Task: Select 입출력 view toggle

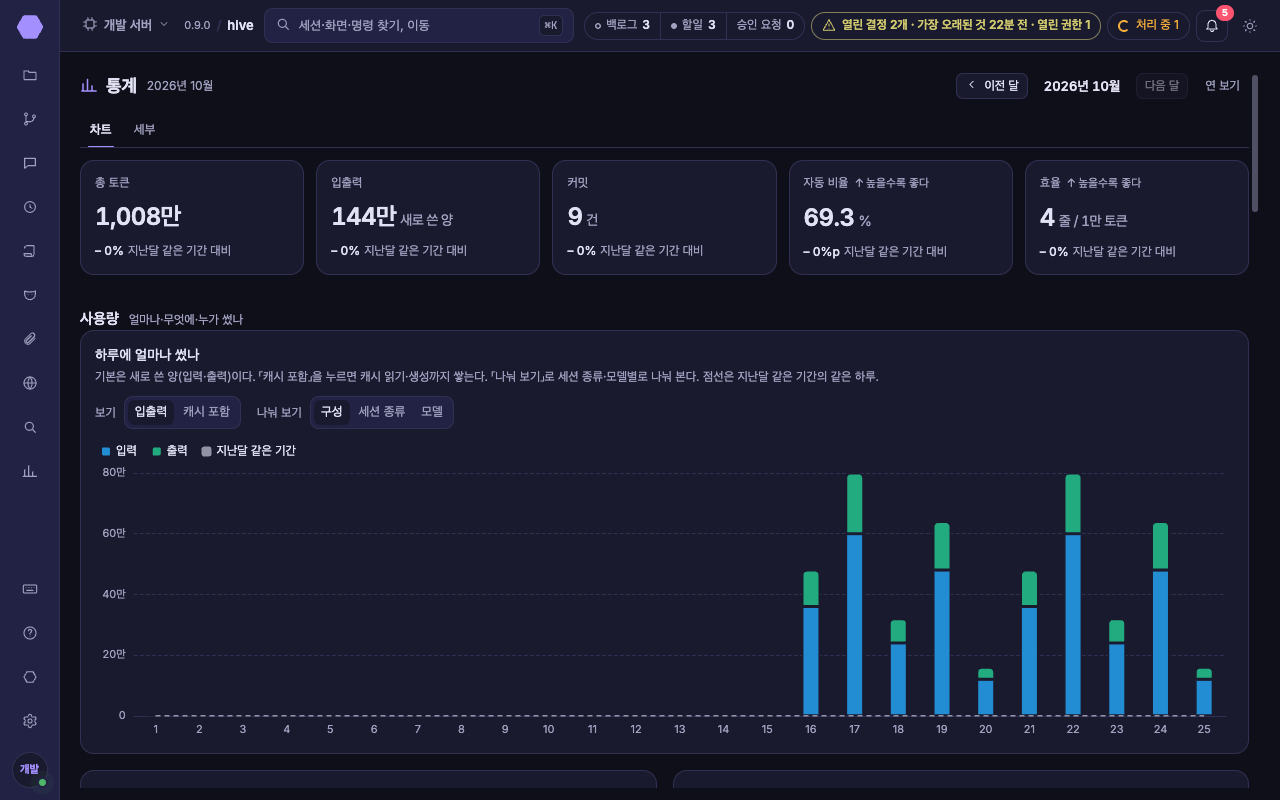Action: pyautogui.click(x=151, y=412)
